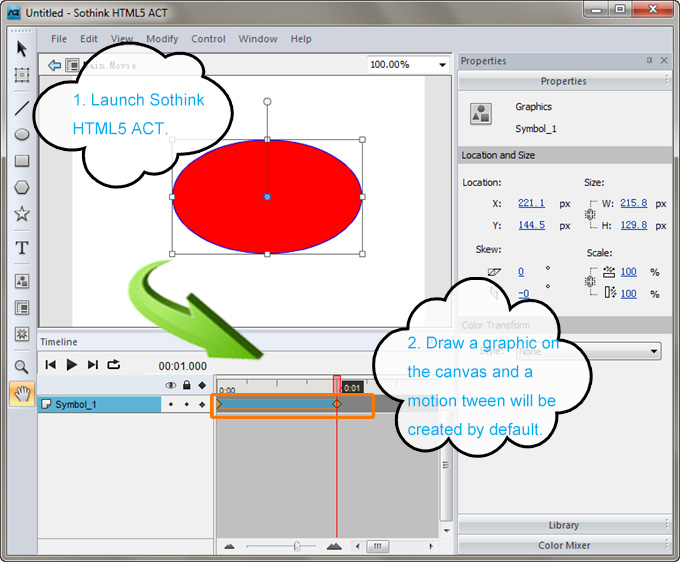This screenshot has height=562, width=680.
Task: Go to last frame
Action: coord(93,365)
